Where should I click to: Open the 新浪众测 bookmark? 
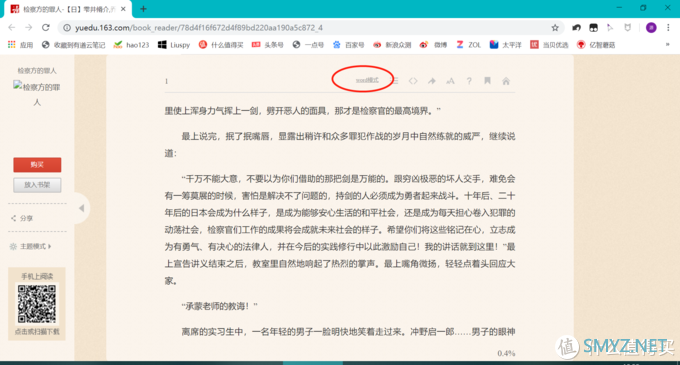(392, 45)
